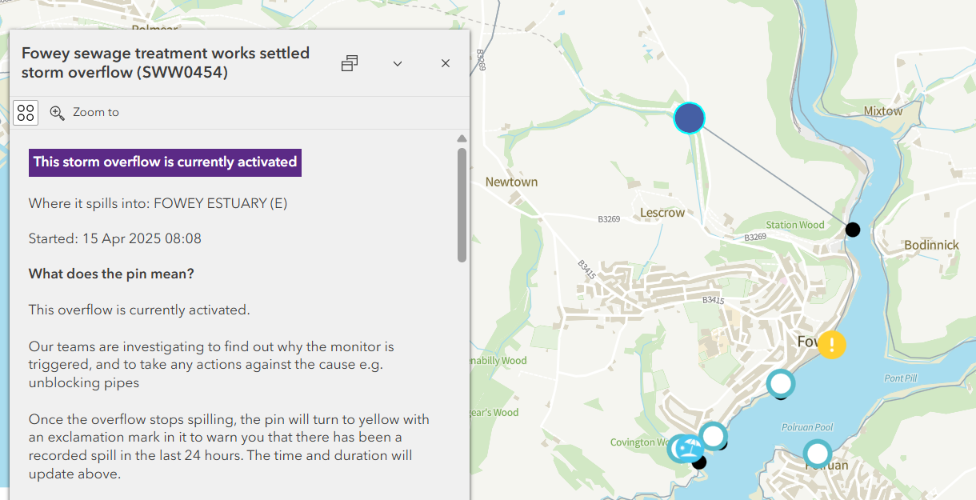
Task: Dock the popup using the dock icon
Action: (x=349, y=63)
